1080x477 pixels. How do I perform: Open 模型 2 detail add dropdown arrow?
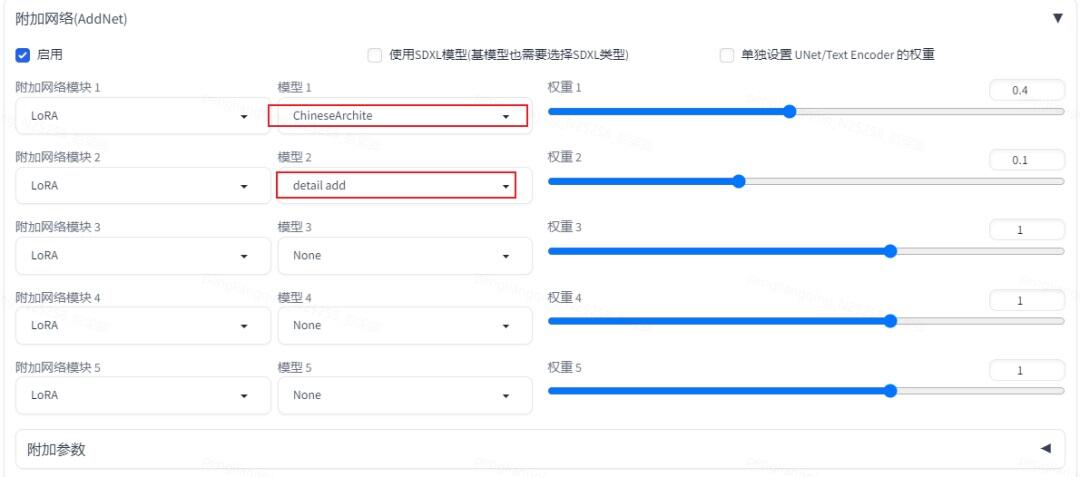pos(506,186)
